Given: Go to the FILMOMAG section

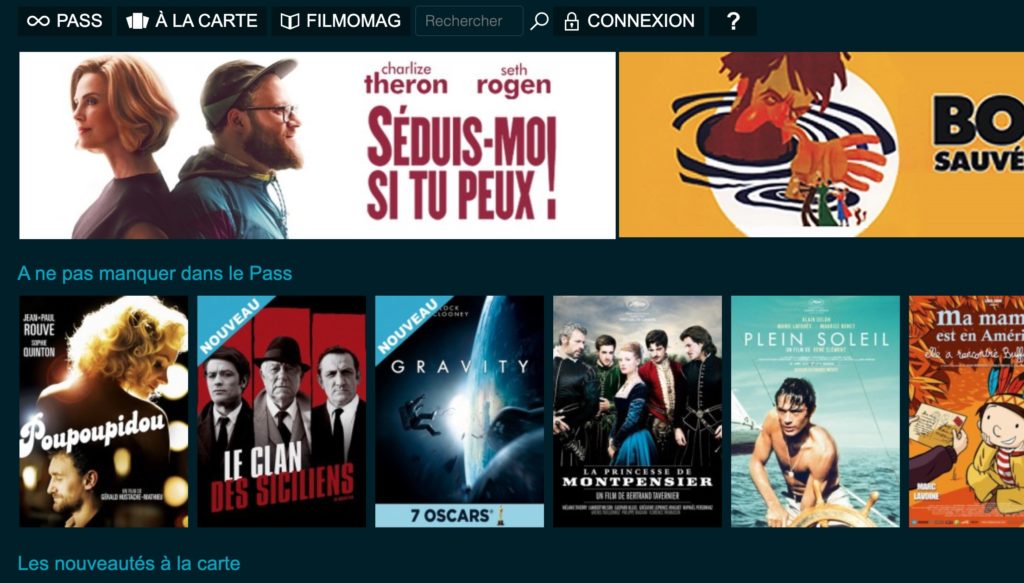Looking at the screenshot, I should tap(340, 21).
